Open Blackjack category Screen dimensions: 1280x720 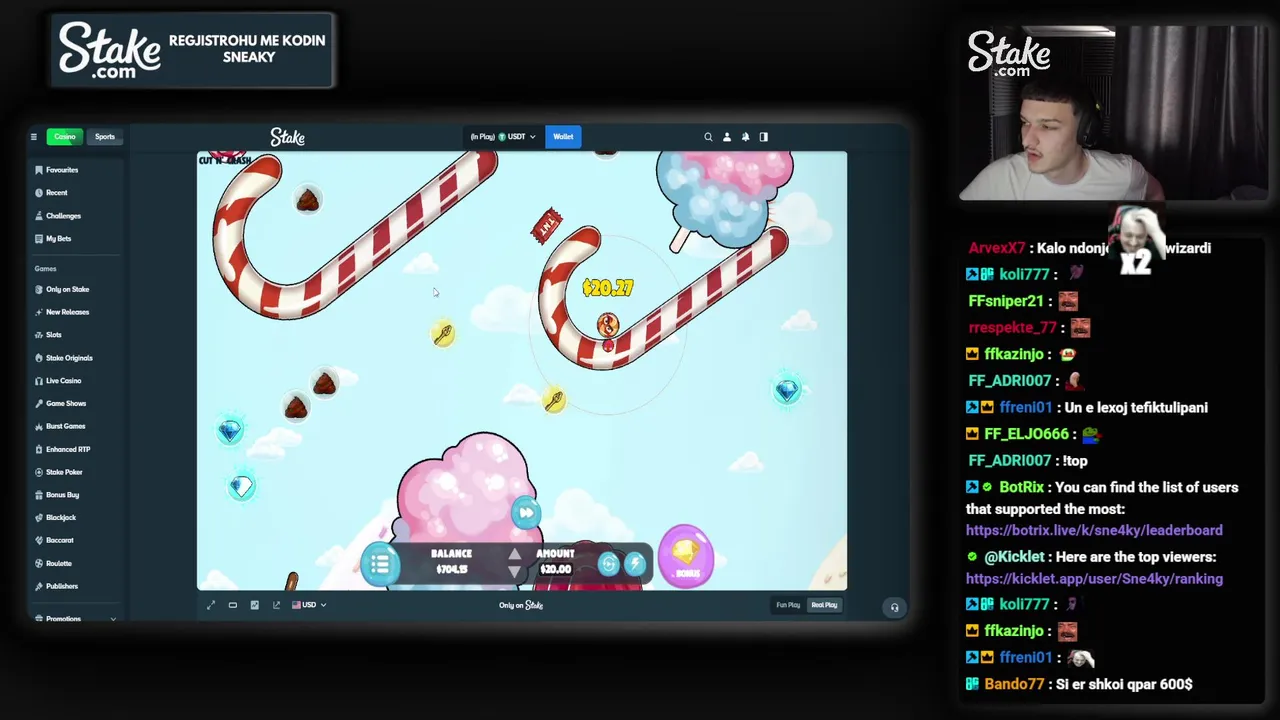(60, 518)
